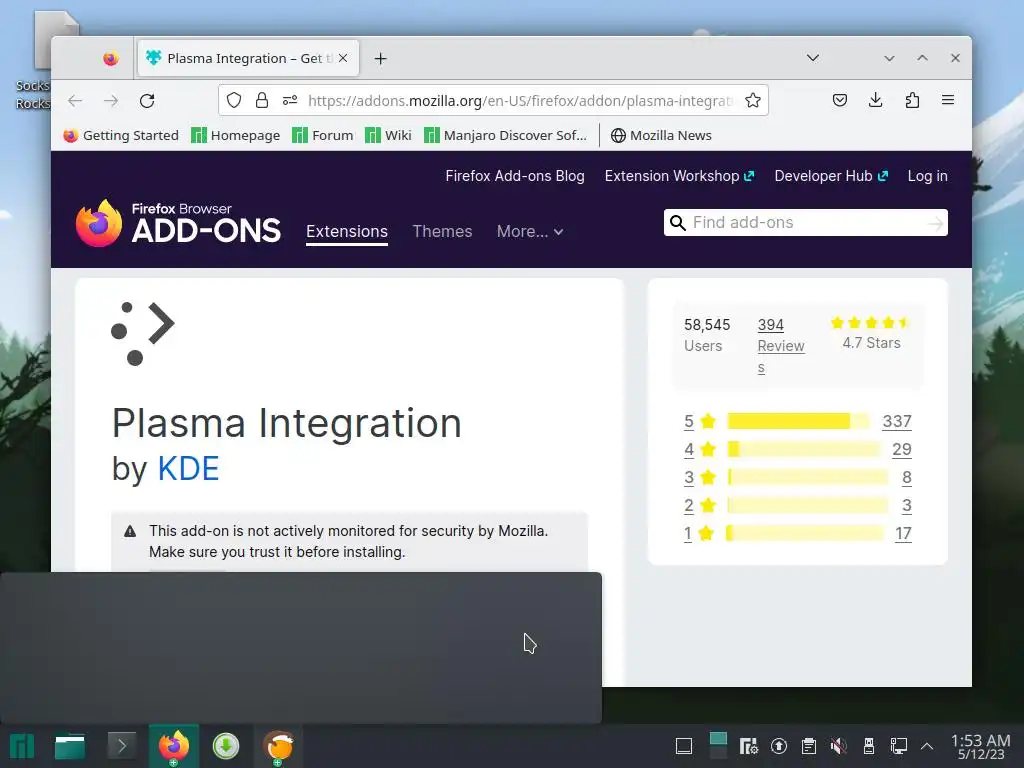Click the five-star rating bar
The image size is (1024, 768).
798,421
